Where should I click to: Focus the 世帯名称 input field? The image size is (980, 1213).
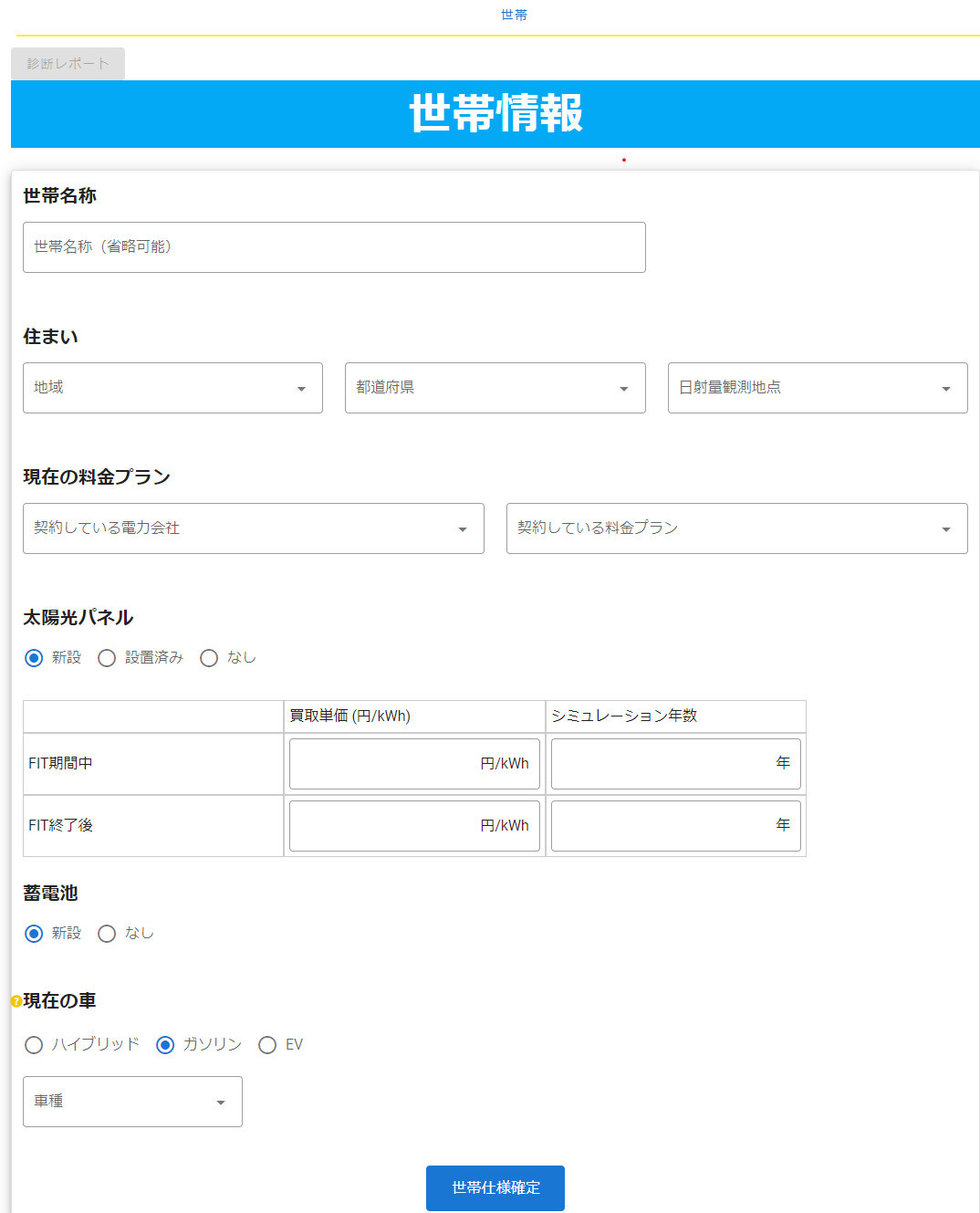pos(334,247)
